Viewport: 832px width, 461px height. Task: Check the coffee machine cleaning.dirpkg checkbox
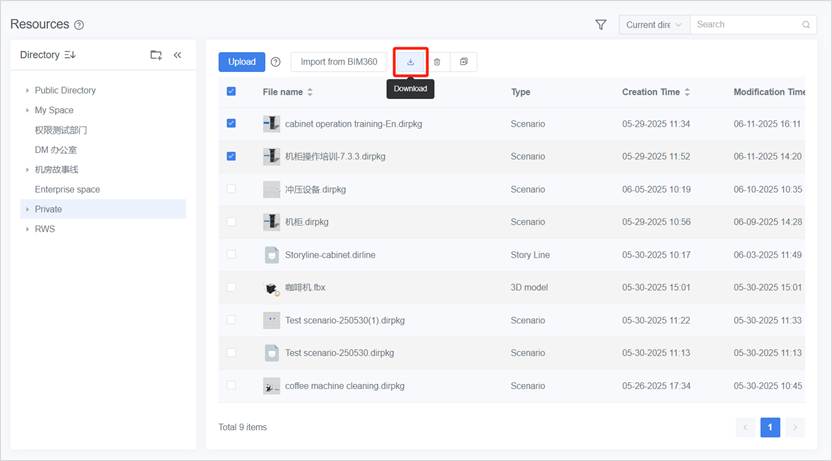click(231, 385)
